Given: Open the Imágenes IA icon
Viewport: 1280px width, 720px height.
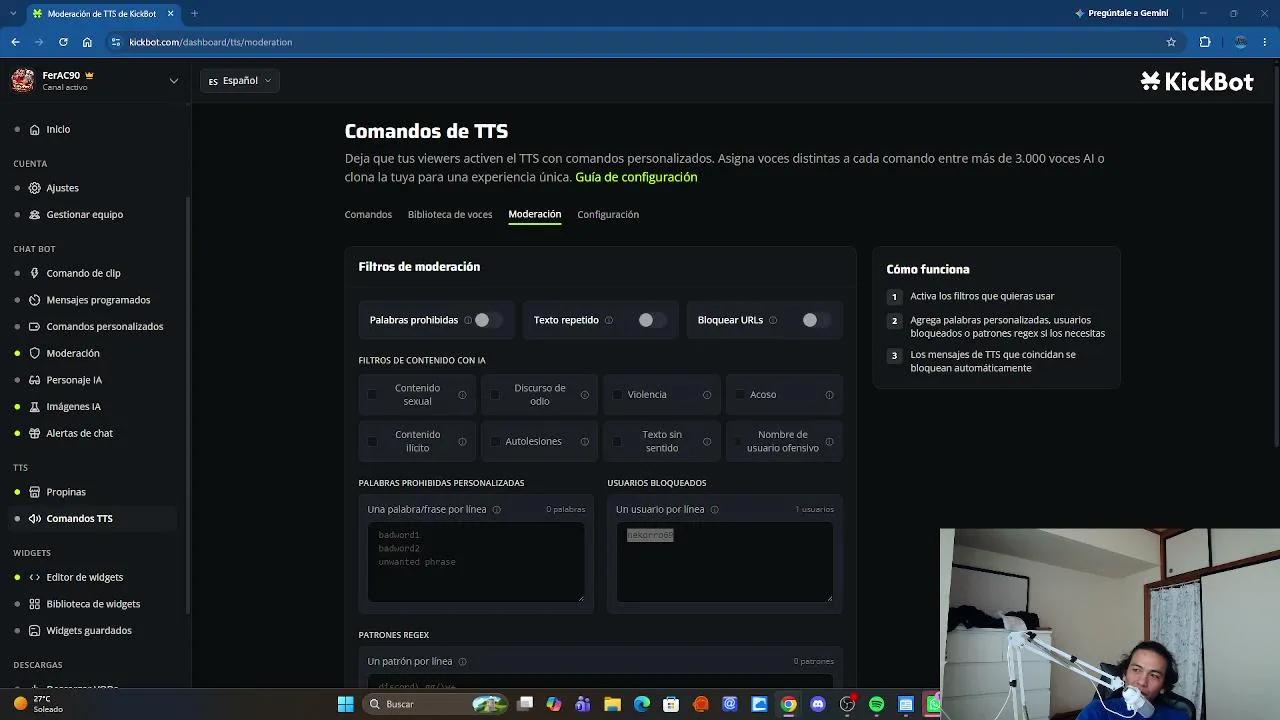Looking at the screenshot, I should (35, 406).
